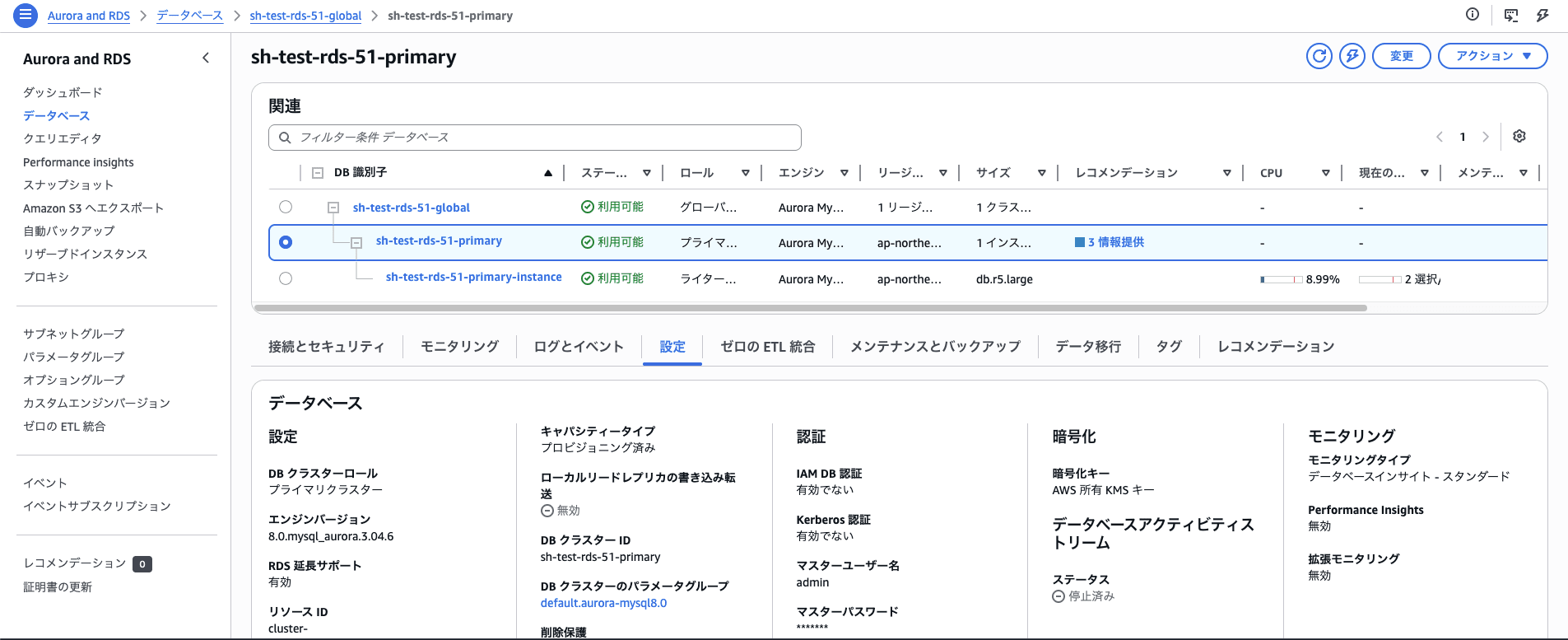
Task: Open CloudShell monitor icon in top bar
Action: coord(1511,15)
